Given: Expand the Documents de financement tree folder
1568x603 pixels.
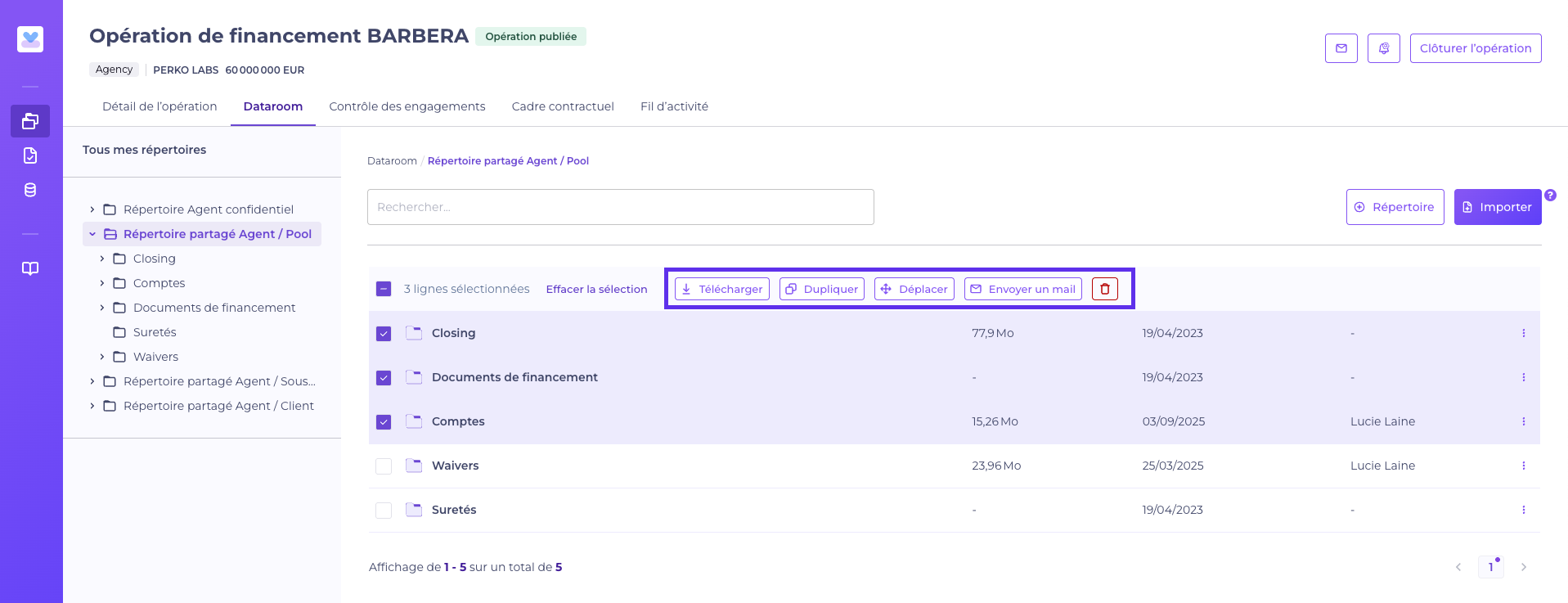Looking at the screenshot, I should pos(102,308).
